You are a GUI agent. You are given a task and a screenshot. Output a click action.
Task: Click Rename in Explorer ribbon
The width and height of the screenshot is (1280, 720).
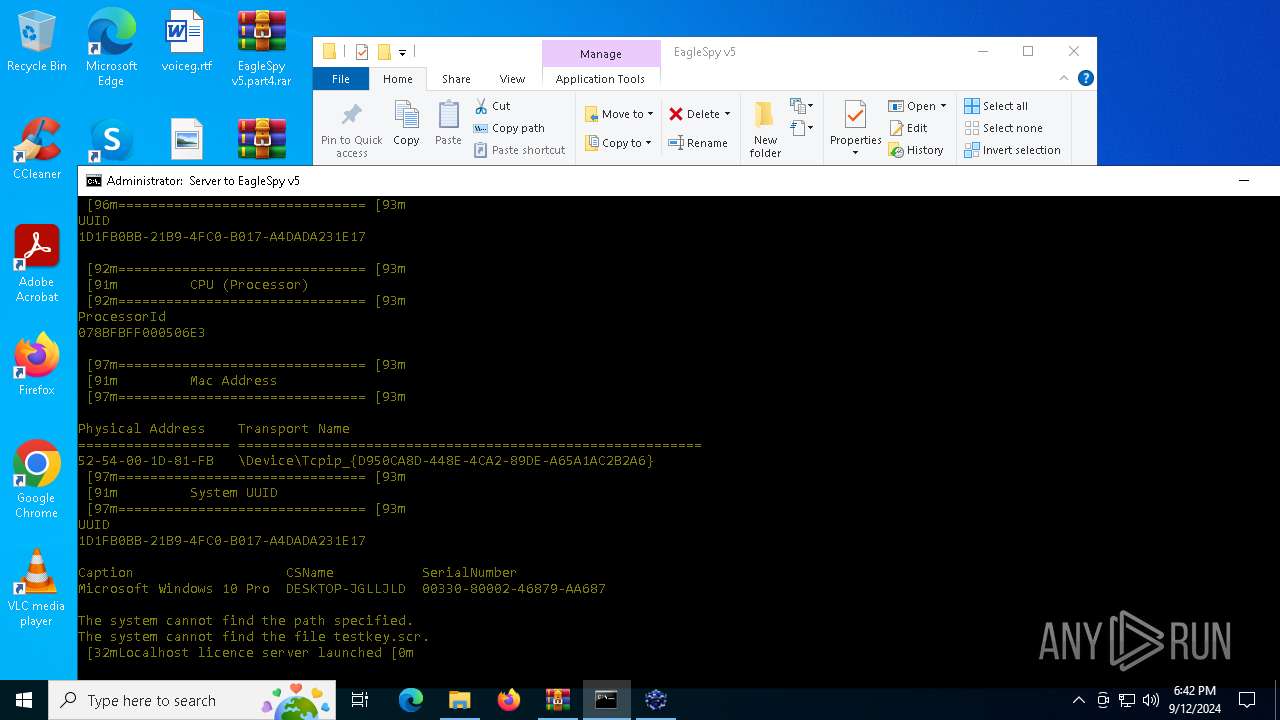pyautogui.click(x=698, y=143)
